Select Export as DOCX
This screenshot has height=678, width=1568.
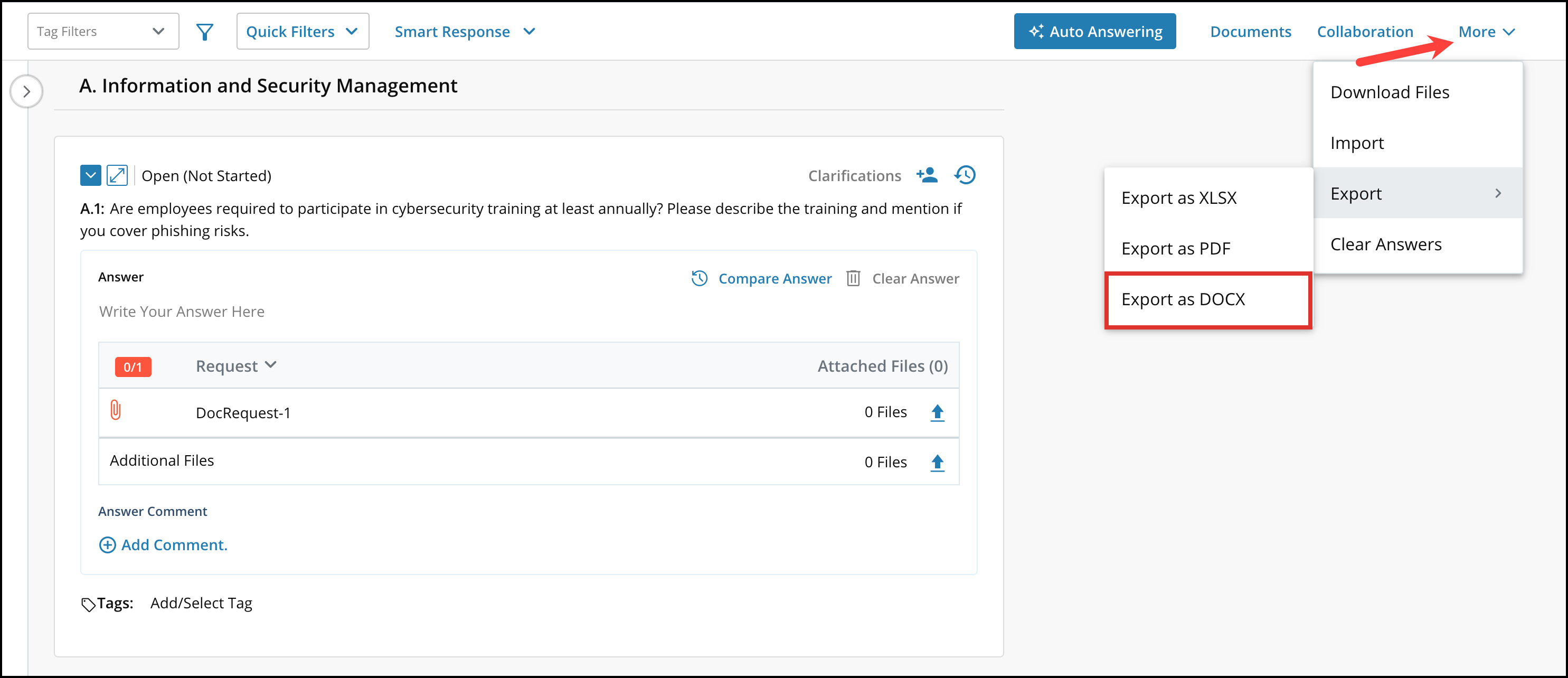1183,299
